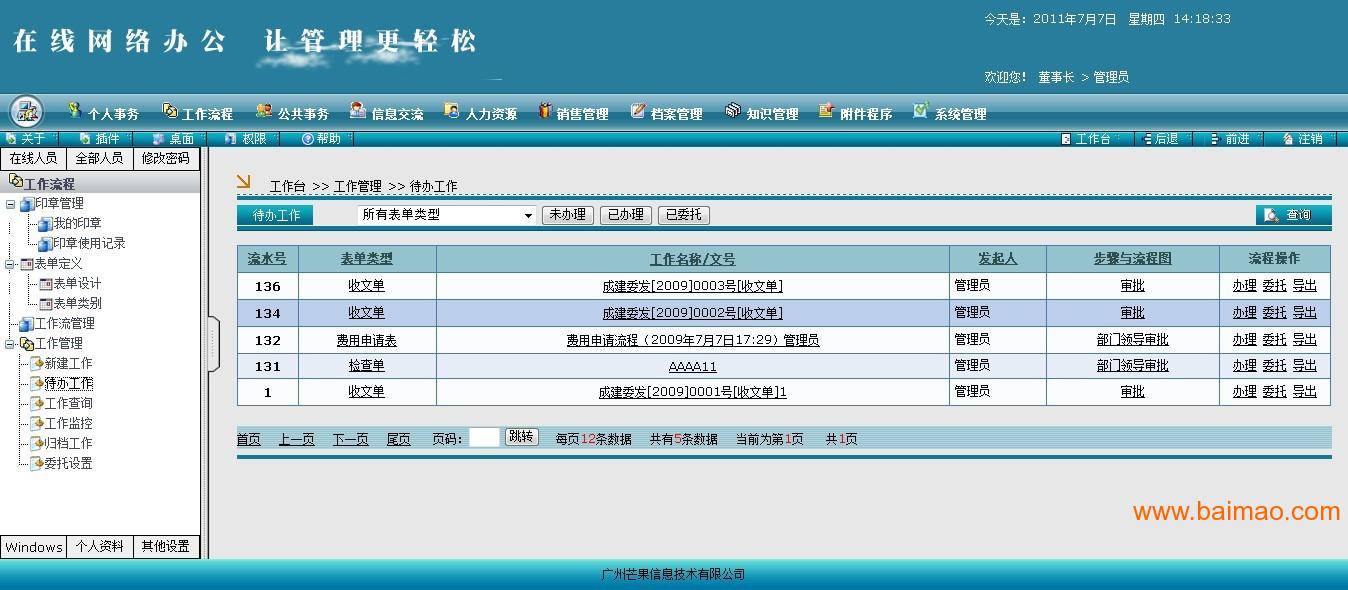Collapse the 工作管理 tree node
The image size is (1348, 590).
11,344
